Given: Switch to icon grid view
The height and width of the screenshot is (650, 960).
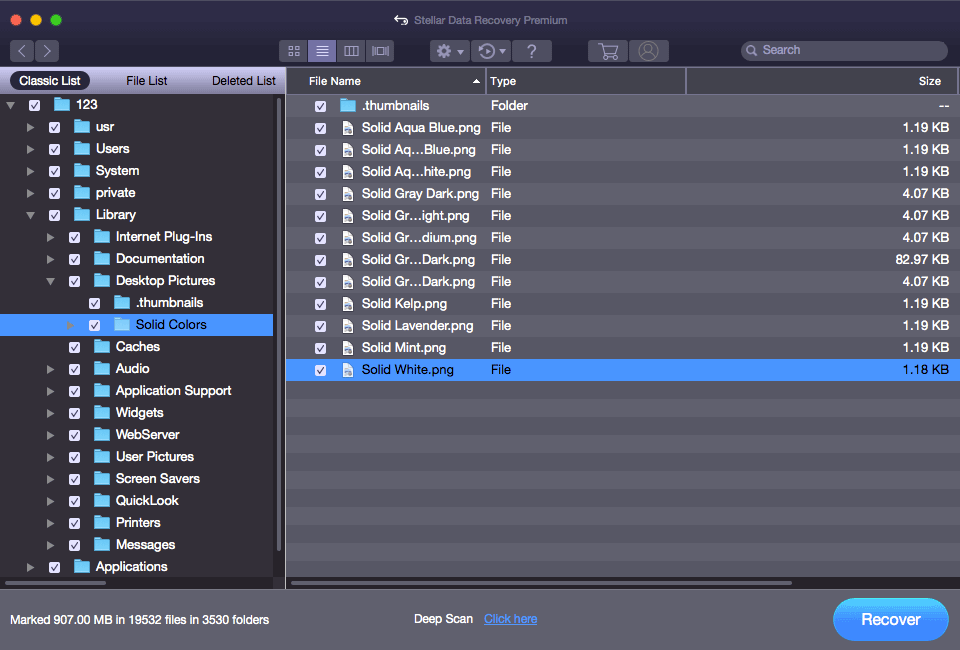Looking at the screenshot, I should [293, 50].
